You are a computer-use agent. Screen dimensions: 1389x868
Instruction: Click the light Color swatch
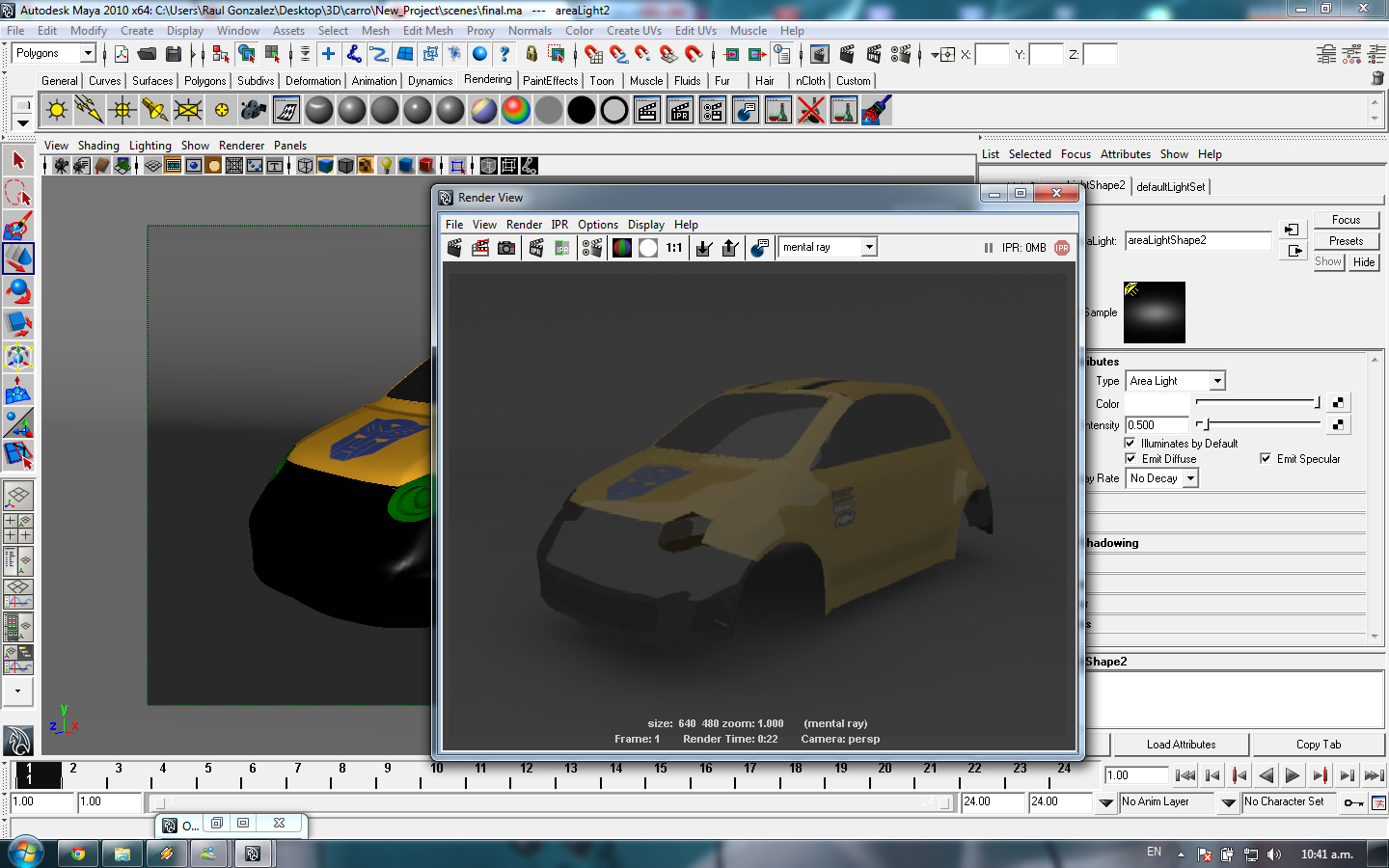coord(1157,403)
